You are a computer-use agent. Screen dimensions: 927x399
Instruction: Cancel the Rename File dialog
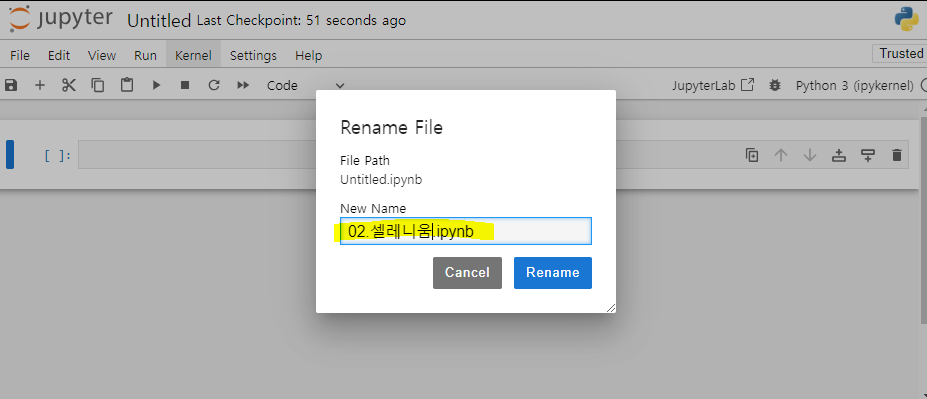(467, 273)
